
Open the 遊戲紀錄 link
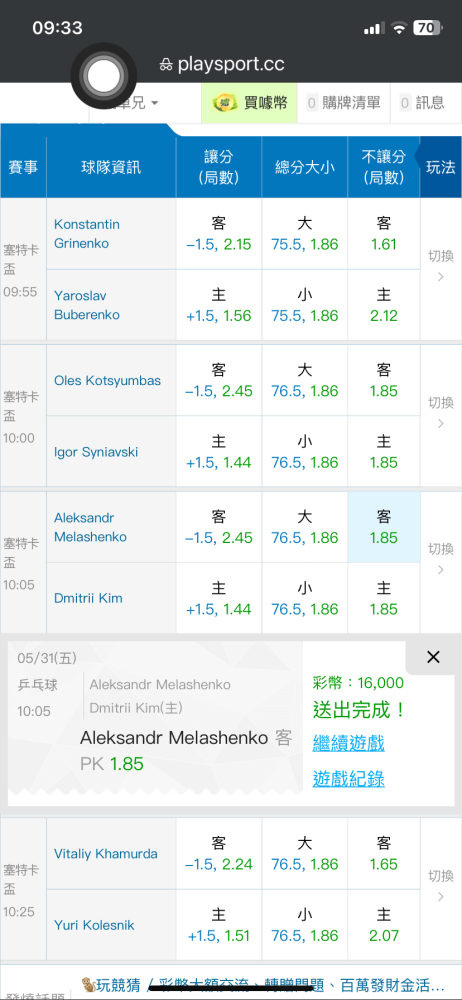(348, 779)
